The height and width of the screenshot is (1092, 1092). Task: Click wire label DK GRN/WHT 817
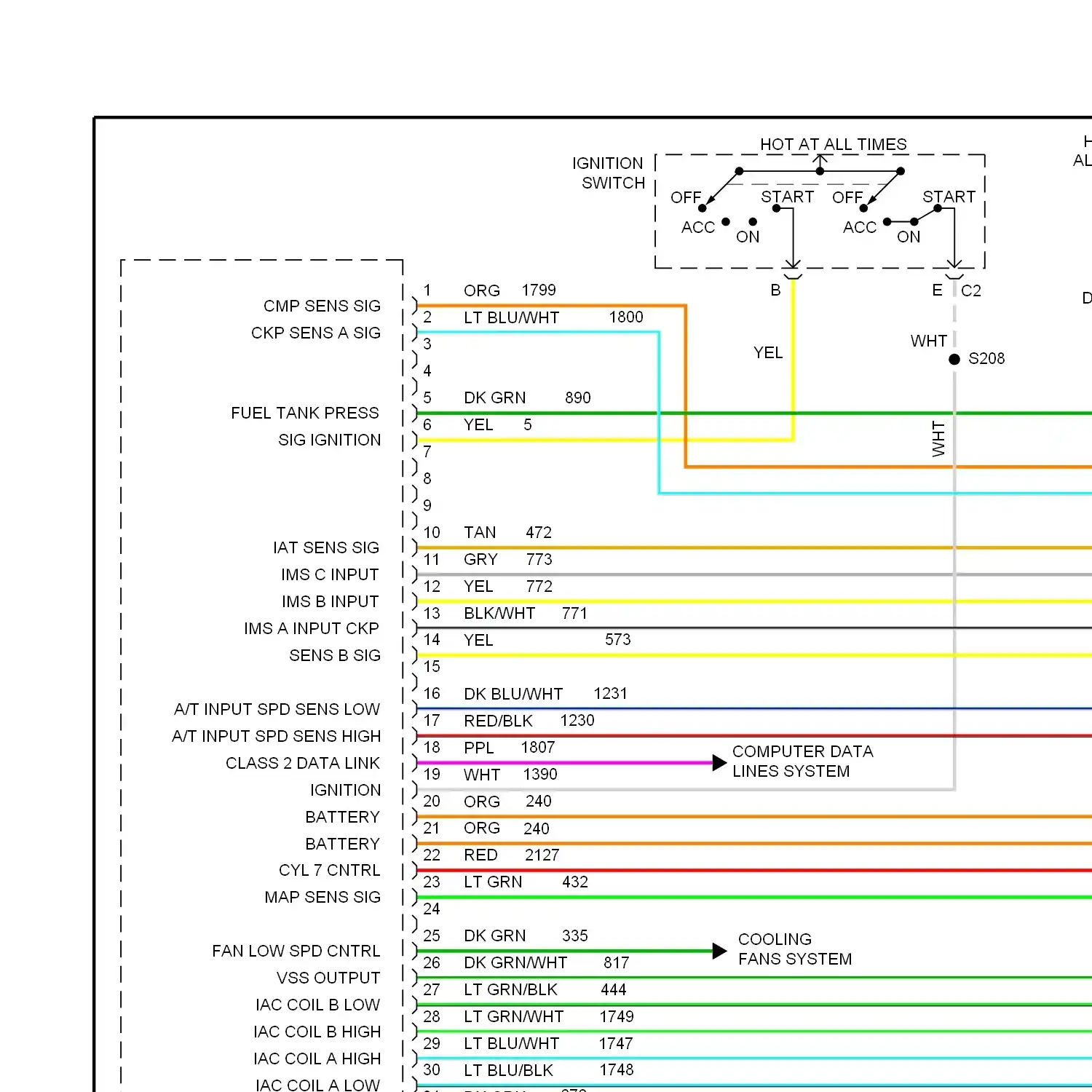click(546, 962)
